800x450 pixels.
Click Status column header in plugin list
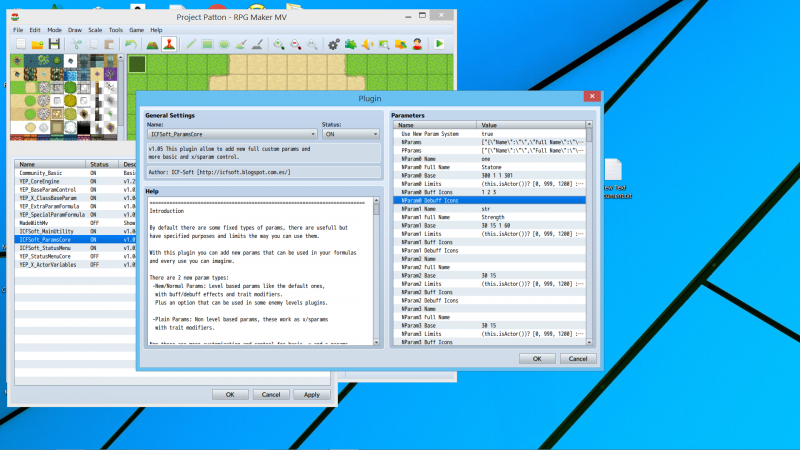point(102,164)
